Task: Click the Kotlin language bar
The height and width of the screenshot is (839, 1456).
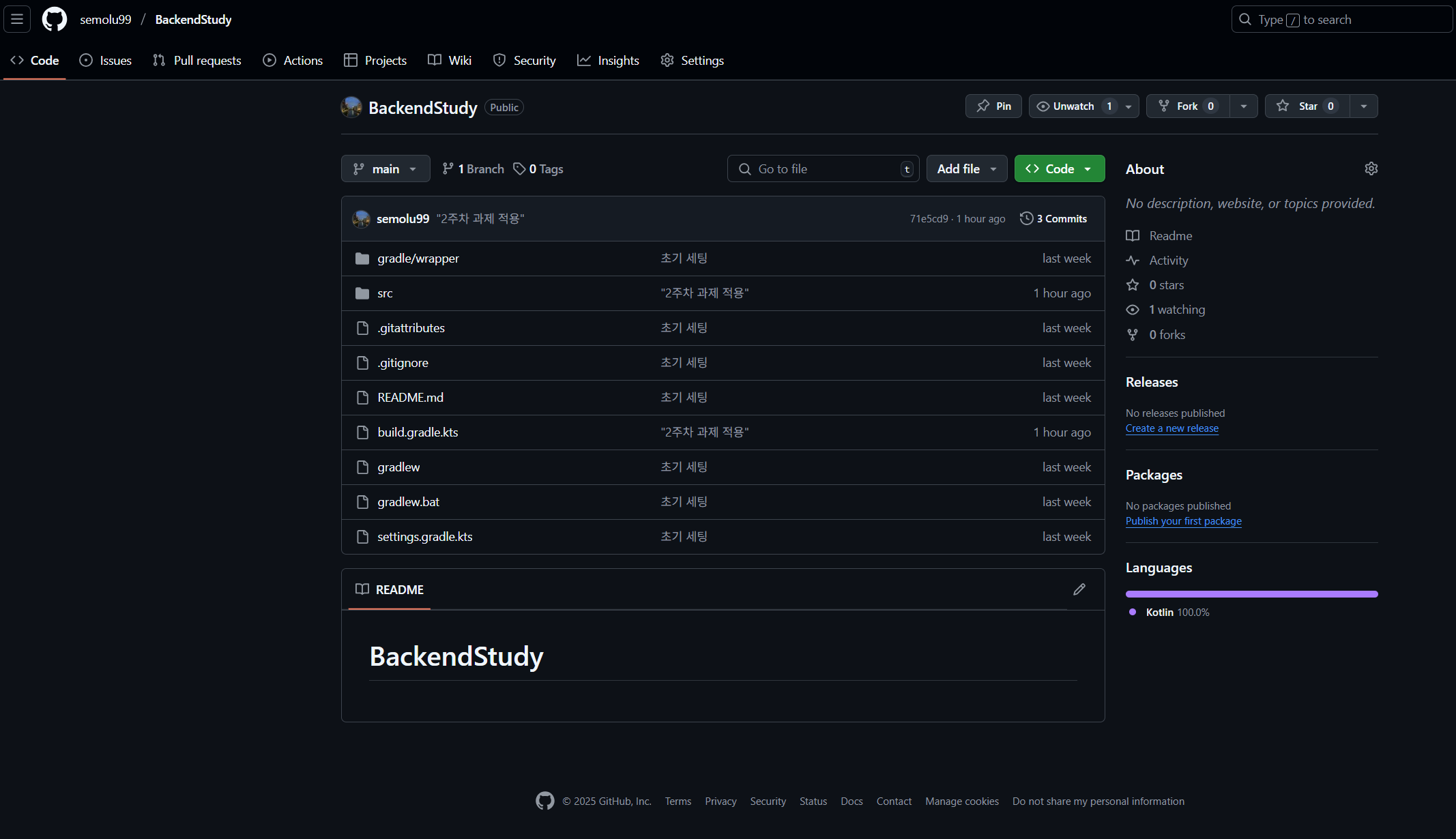Action: (1251, 594)
